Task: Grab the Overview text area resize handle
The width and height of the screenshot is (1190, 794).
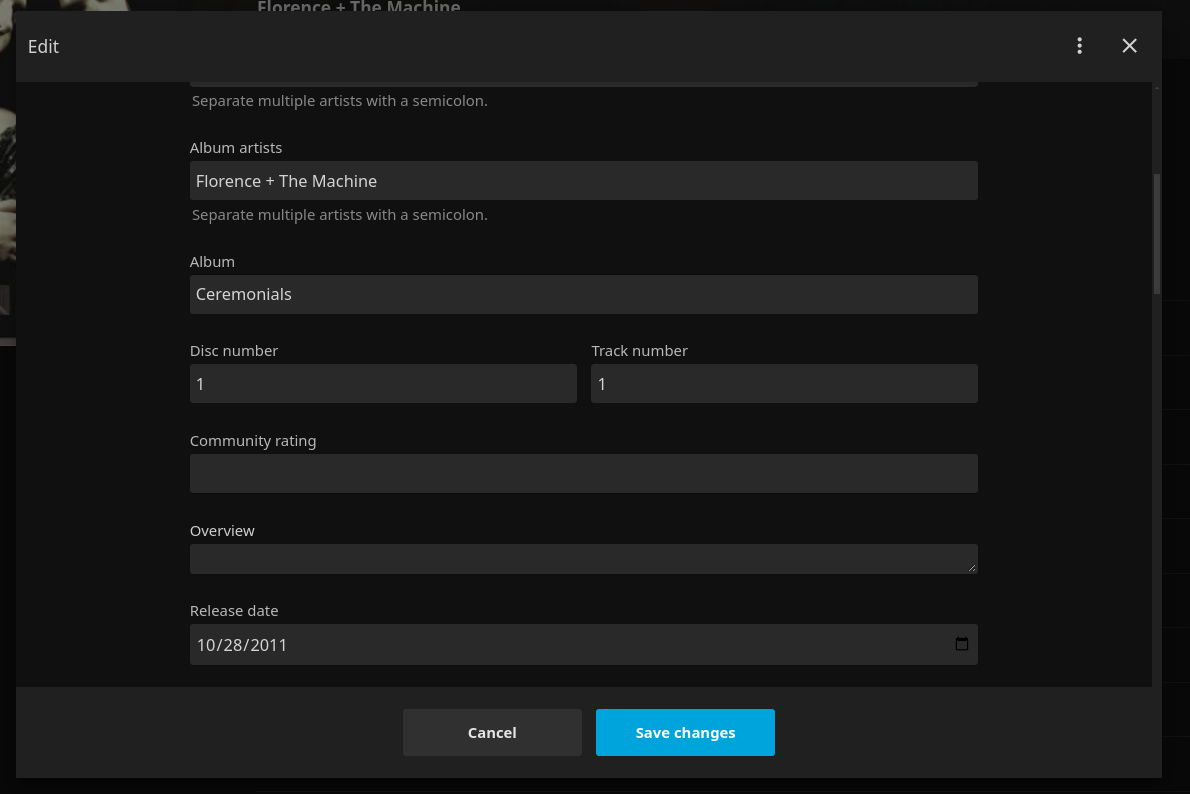Action: [972, 568]
